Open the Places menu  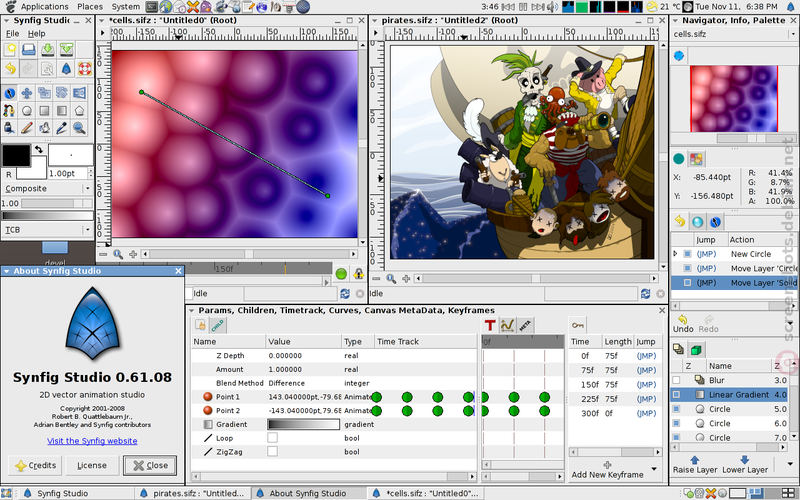point(90,7)
